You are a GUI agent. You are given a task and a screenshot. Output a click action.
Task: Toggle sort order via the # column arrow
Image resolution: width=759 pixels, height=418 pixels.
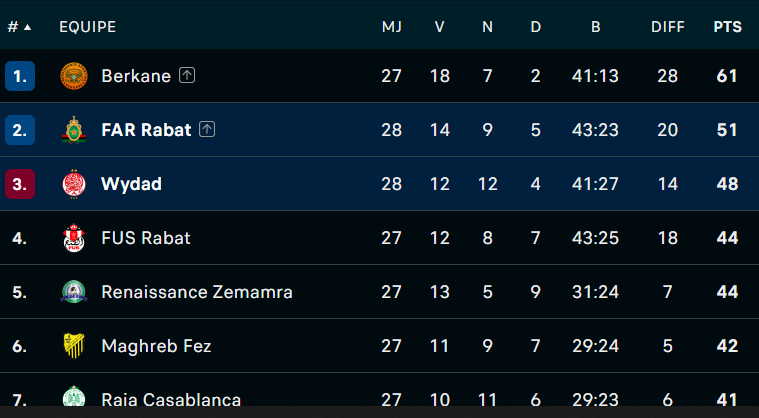click(x=28, y=27)
